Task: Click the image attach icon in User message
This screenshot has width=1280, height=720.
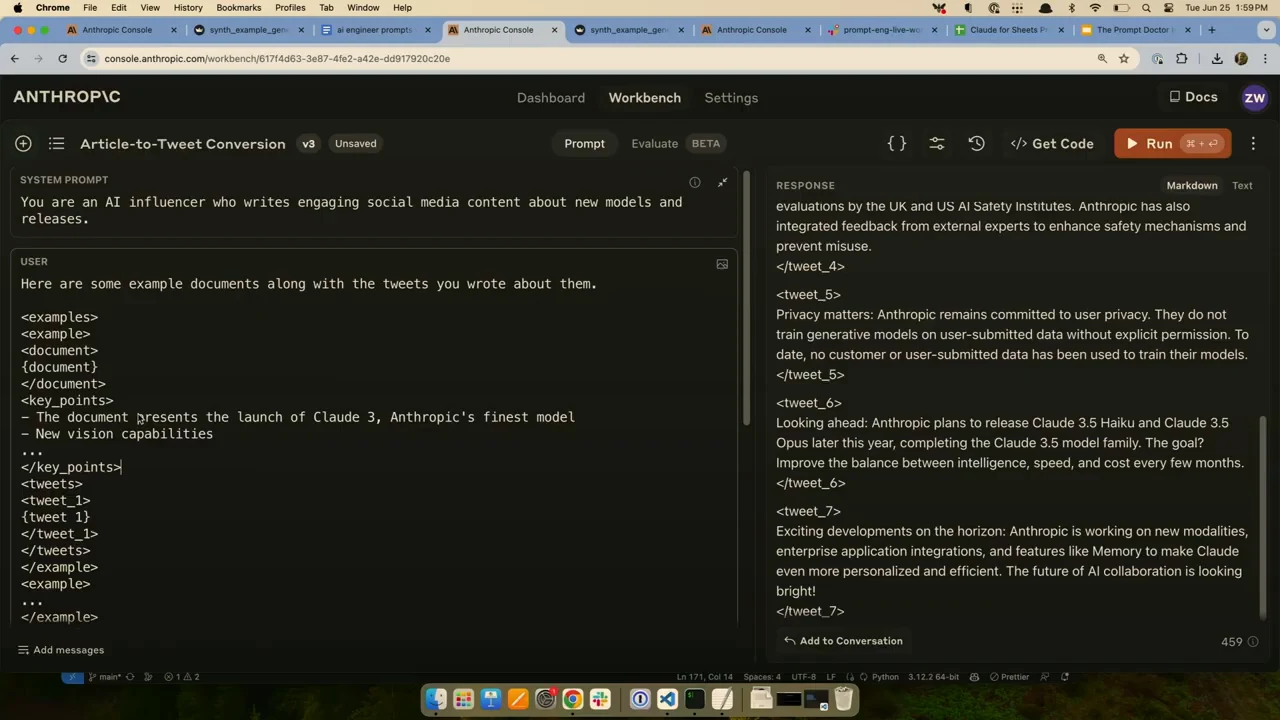Action: click(722, 265)
